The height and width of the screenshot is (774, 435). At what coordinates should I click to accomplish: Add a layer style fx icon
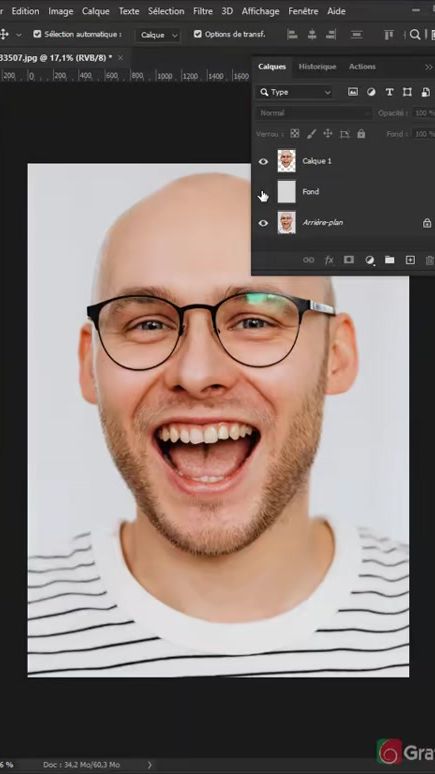tap(329, 260)
